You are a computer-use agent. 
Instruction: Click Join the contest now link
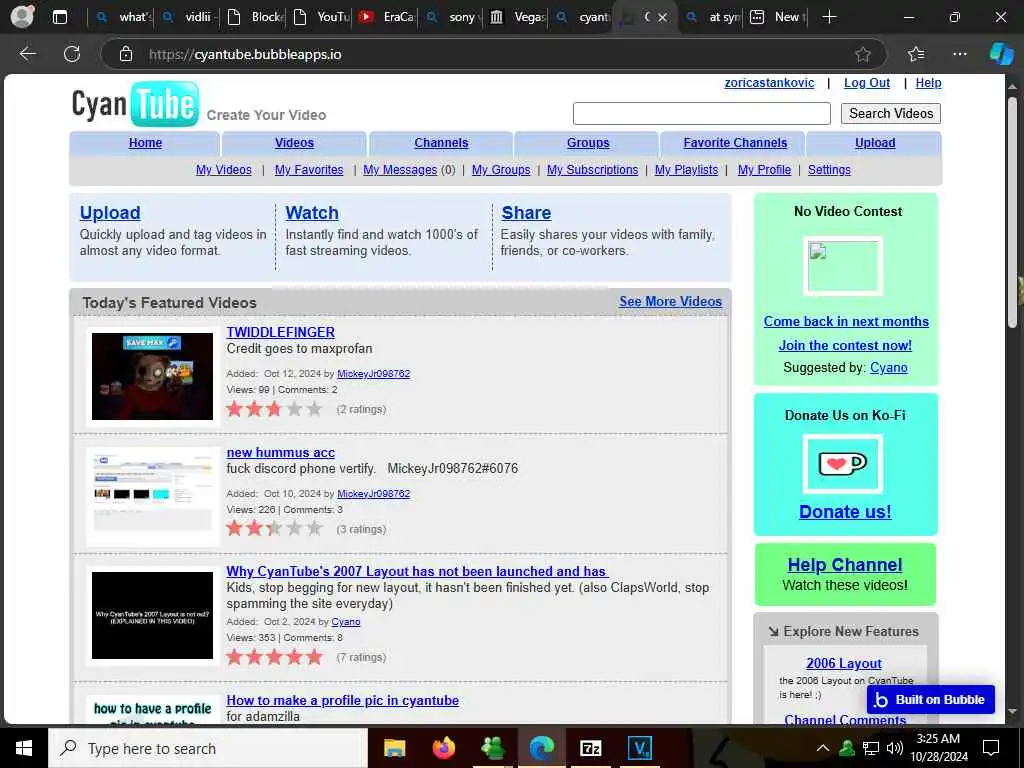(845, 345)
